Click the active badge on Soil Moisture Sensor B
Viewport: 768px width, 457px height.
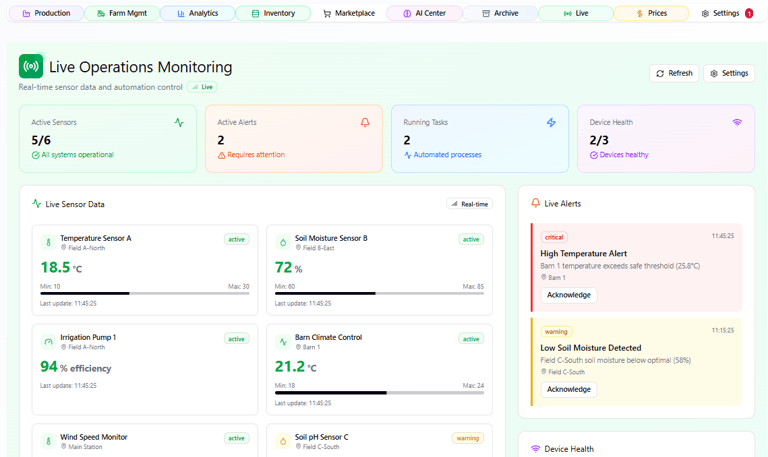[471, 240]
